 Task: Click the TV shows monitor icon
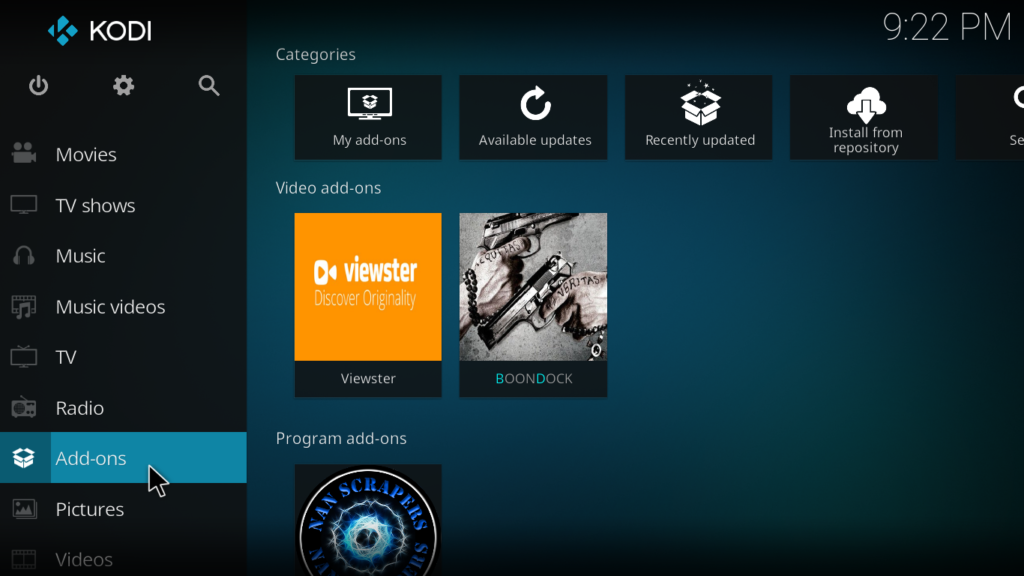tap(24, 205)
